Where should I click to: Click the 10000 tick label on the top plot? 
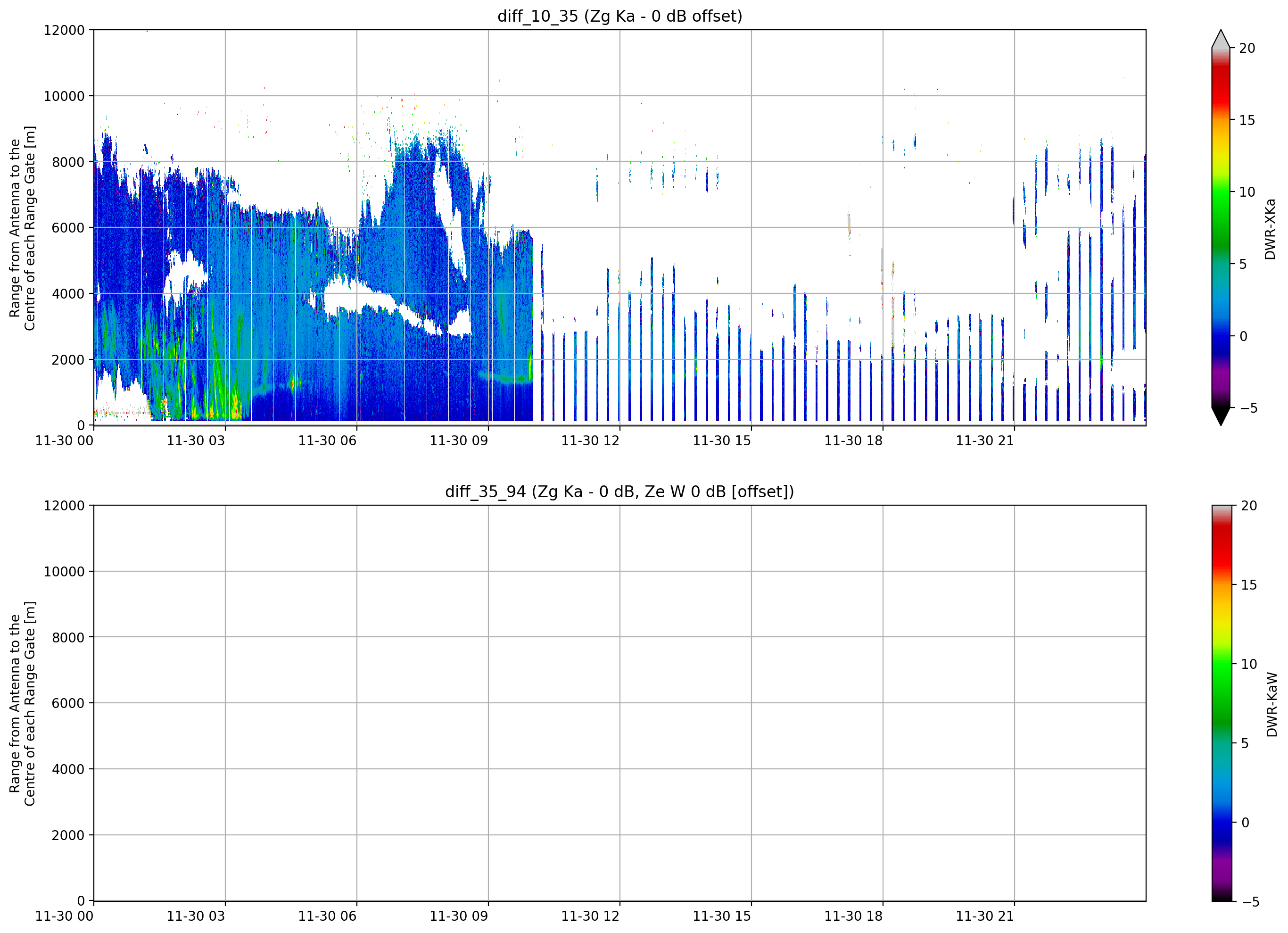pos(64,96)
